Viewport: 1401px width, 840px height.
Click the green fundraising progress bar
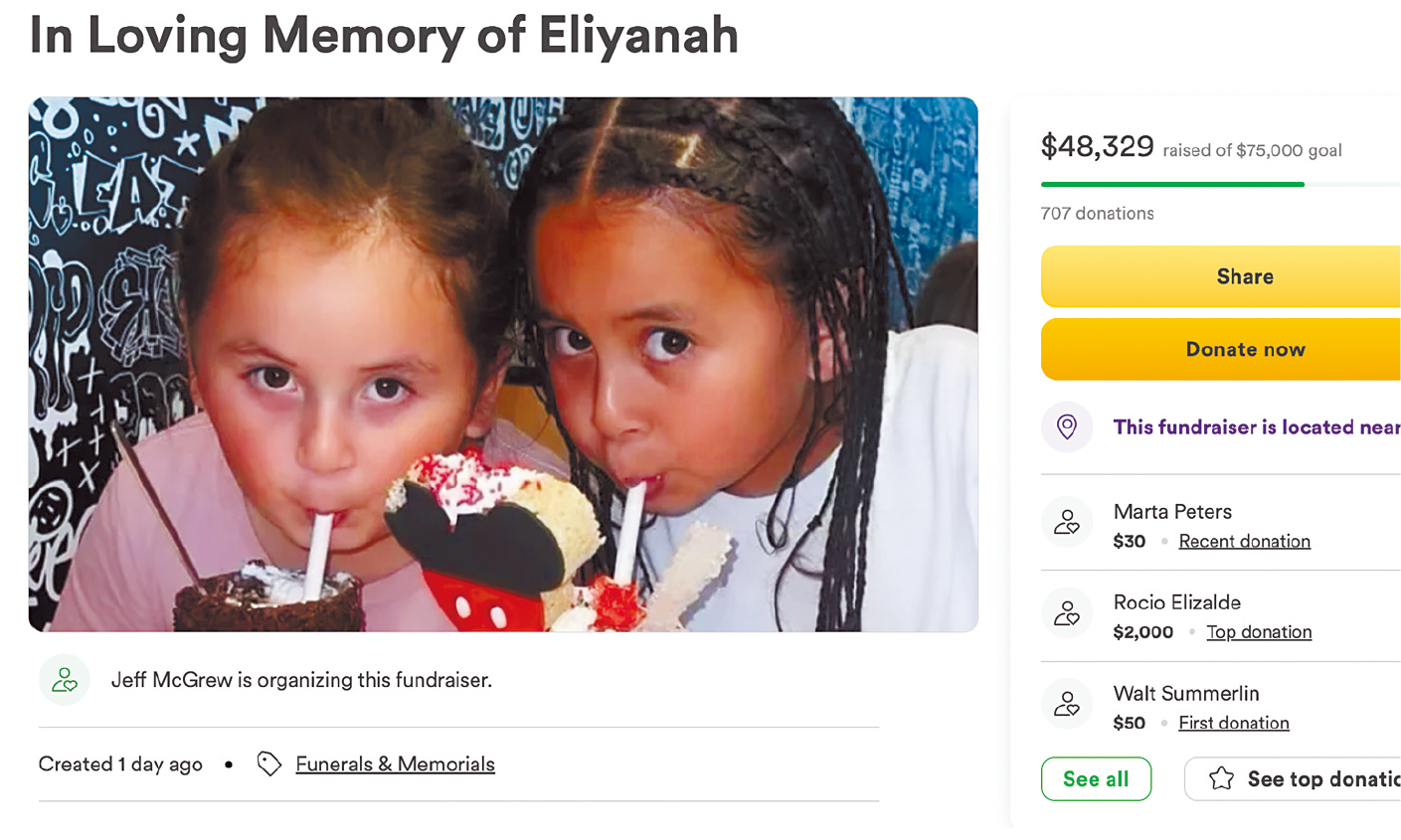tap(1172, 184)
